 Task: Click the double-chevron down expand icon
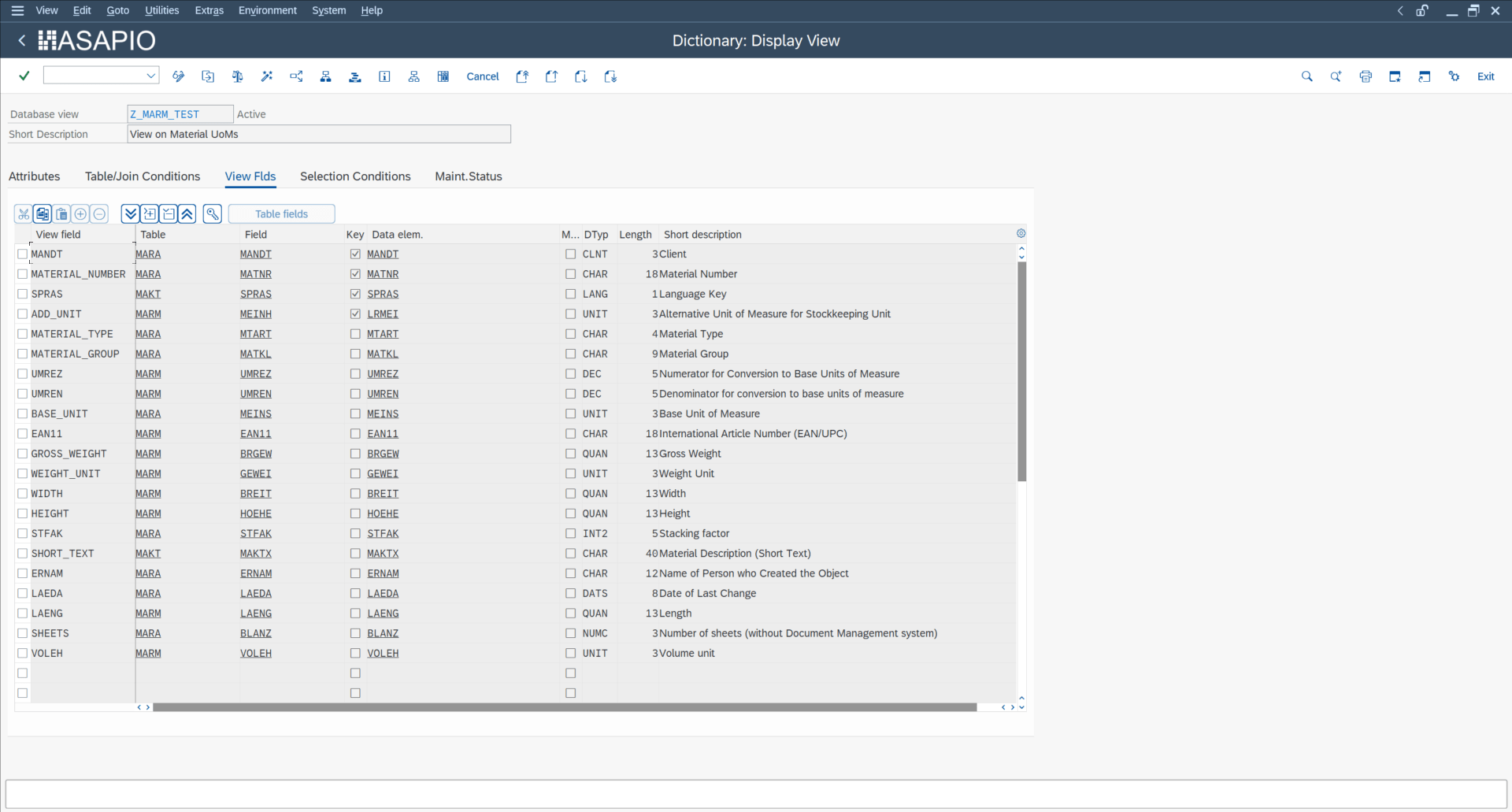click(x=131, y=213)
